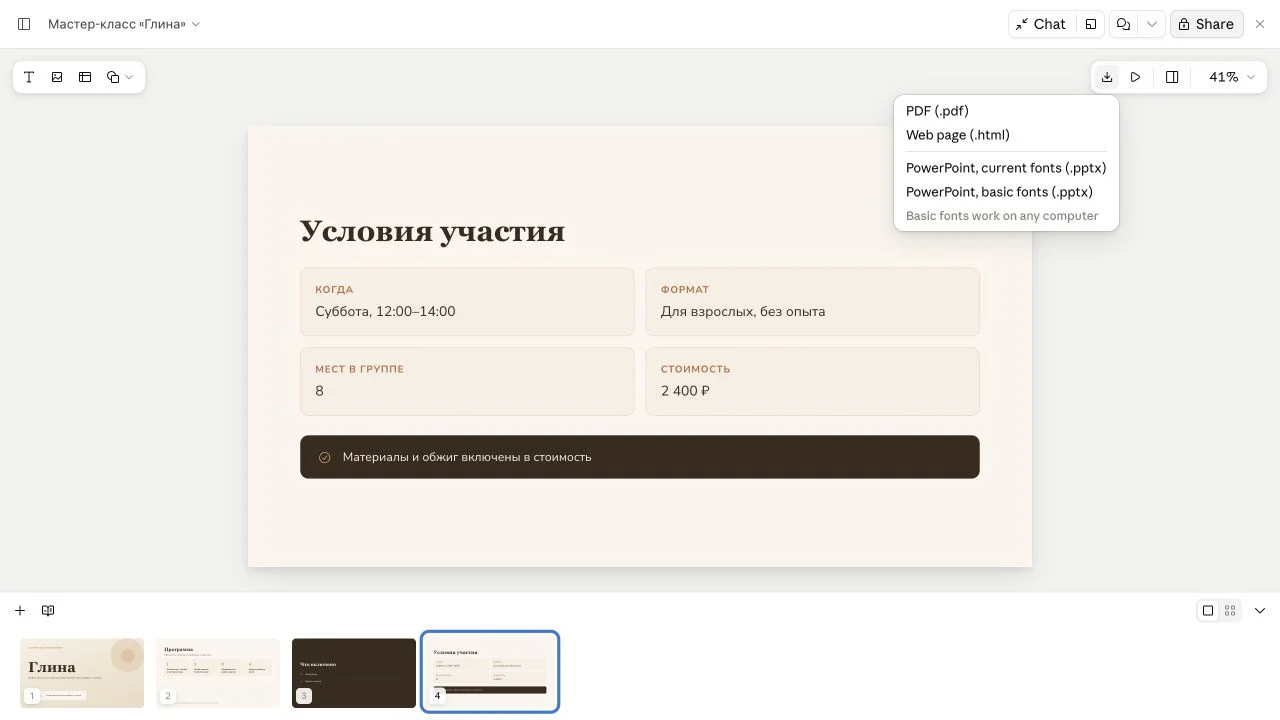Start the slideshow with the play icon
Viewport: 1280px width, 720px height.
tap(1135, 77)
